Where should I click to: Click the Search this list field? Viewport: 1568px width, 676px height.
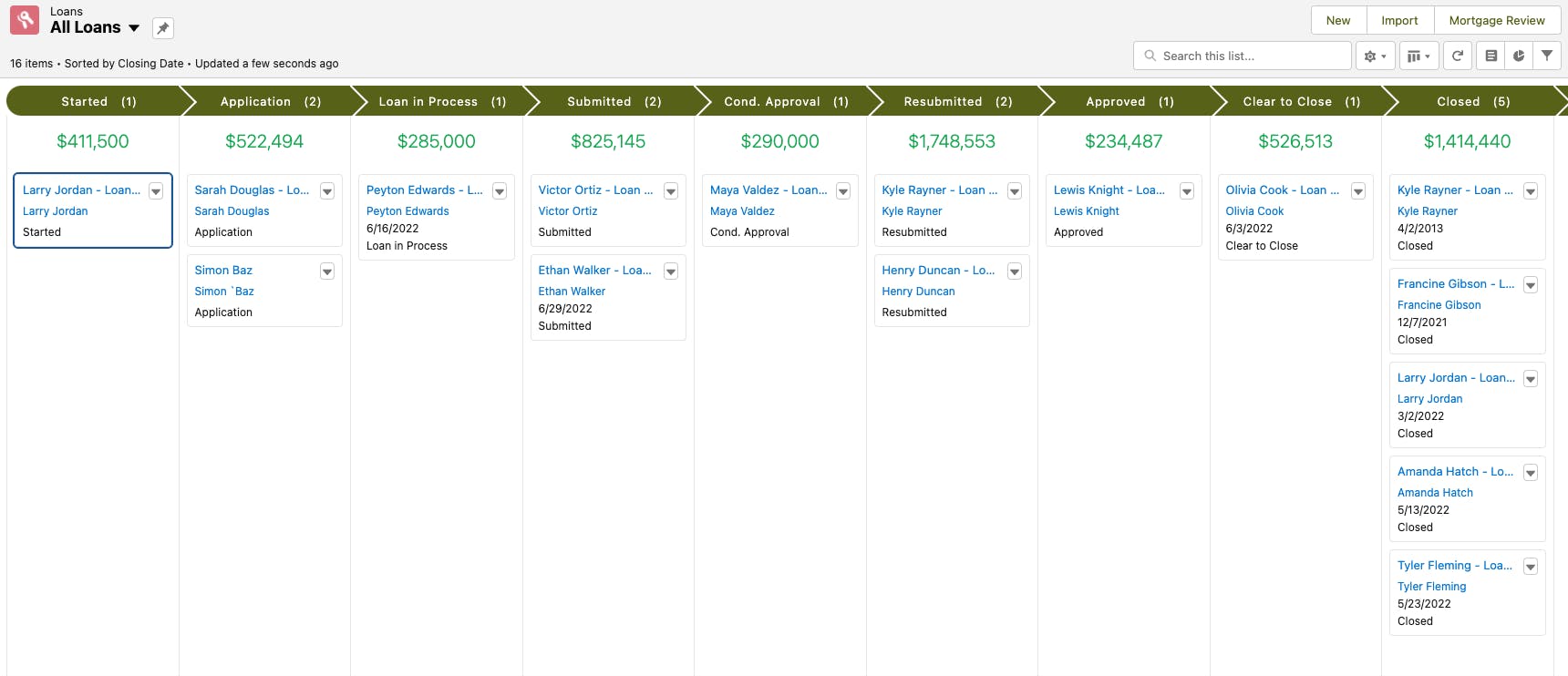(1251, 56)
